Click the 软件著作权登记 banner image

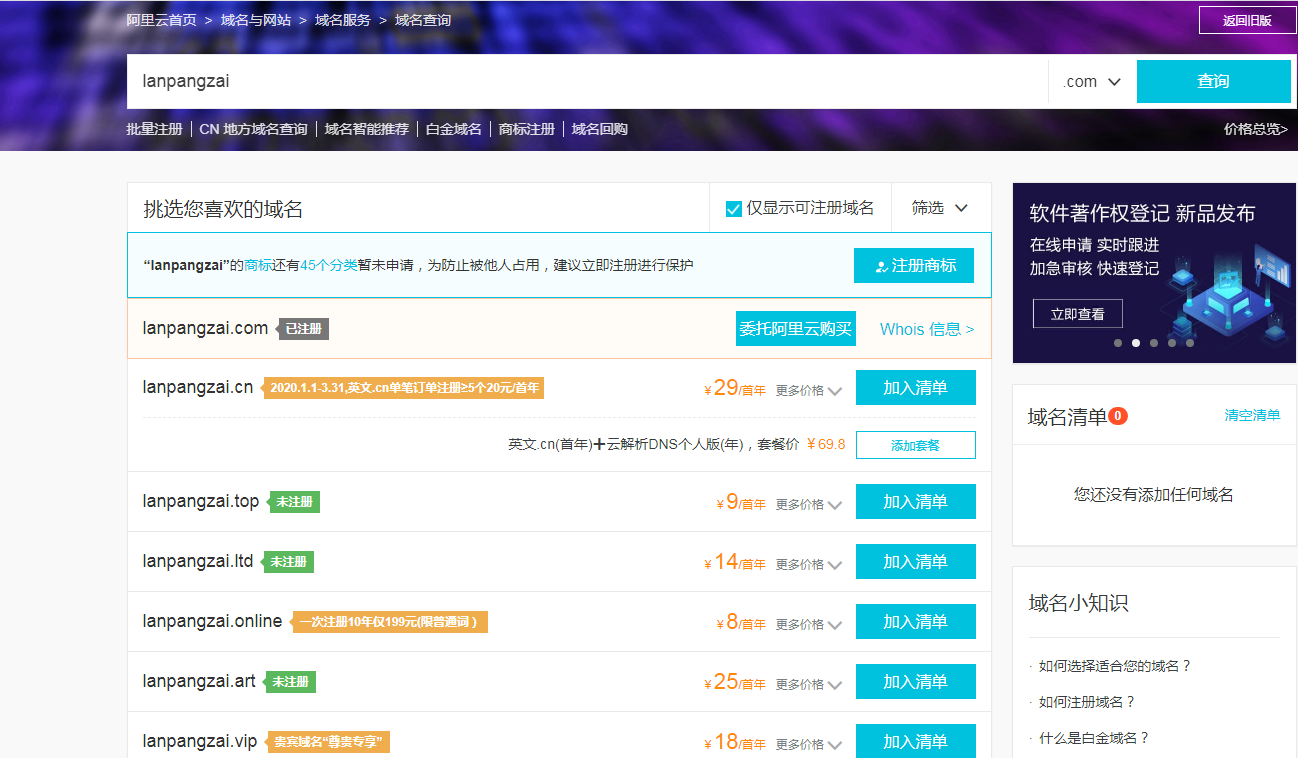[1154, 273]
